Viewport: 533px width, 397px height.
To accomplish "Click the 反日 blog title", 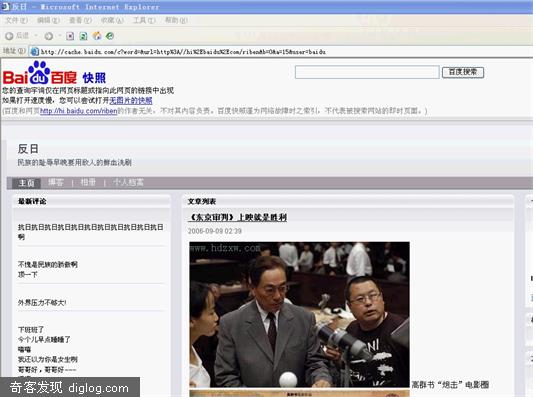I will [x=28, y=149].
